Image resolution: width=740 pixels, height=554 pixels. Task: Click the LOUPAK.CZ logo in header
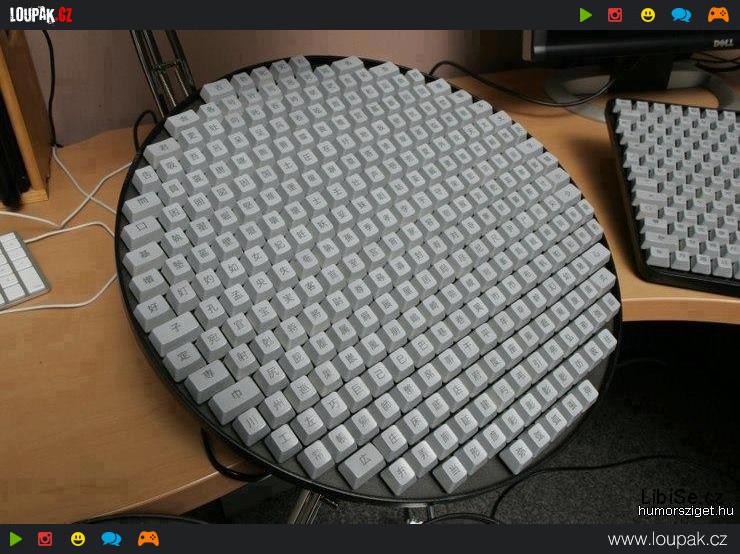(41, 15)
